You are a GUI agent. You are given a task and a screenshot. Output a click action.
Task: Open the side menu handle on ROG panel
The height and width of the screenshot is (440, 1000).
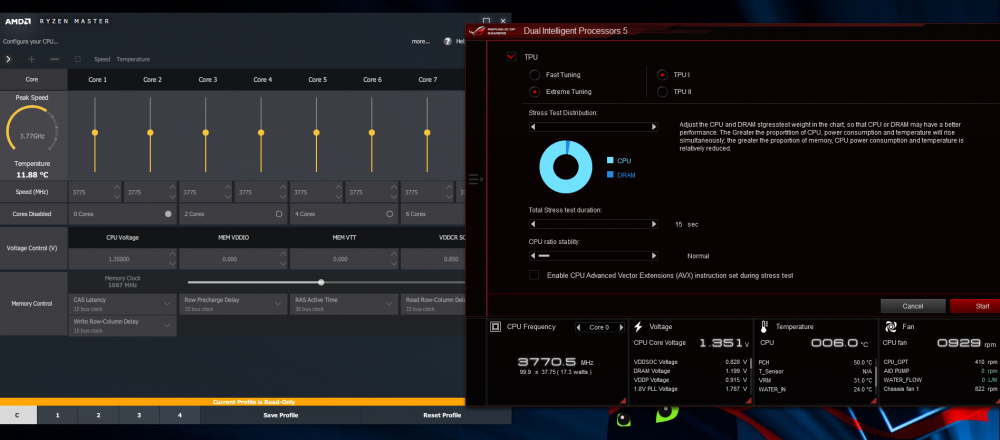tap(476, 180)
